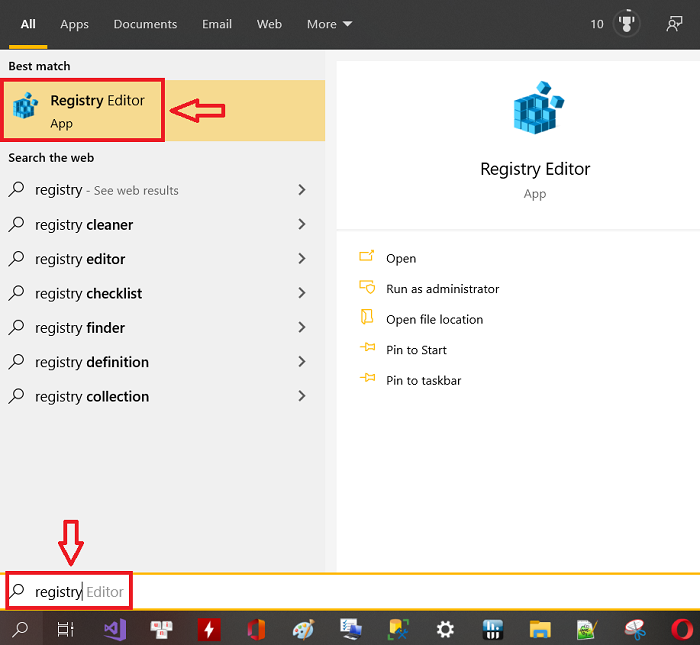This screenshot has height=645, width=700.
Task: Open File Explorer from the taskbar
Action: pyautogui.click(x=540, y=629)
